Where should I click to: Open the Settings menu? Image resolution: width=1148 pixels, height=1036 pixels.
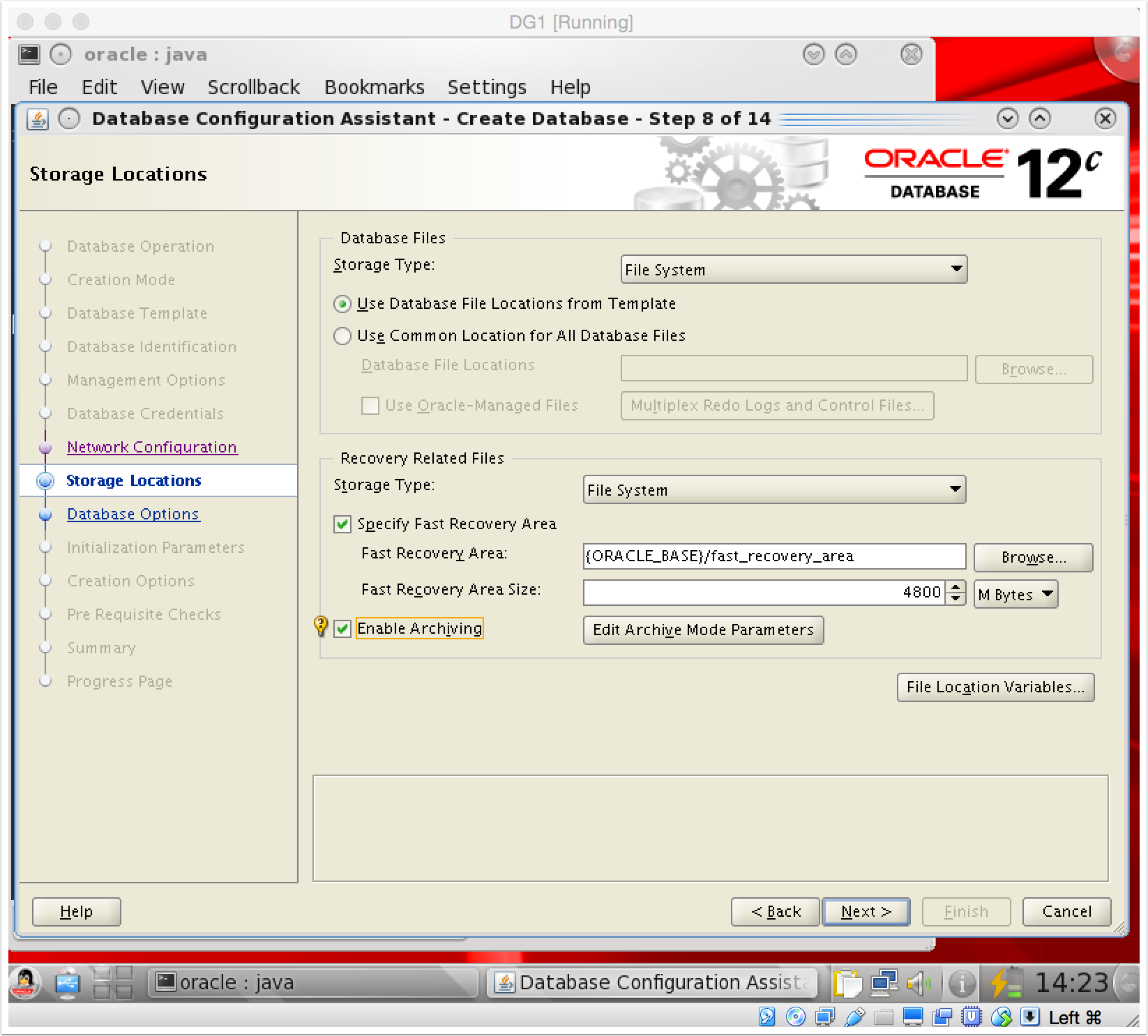(x=487, y=87)
